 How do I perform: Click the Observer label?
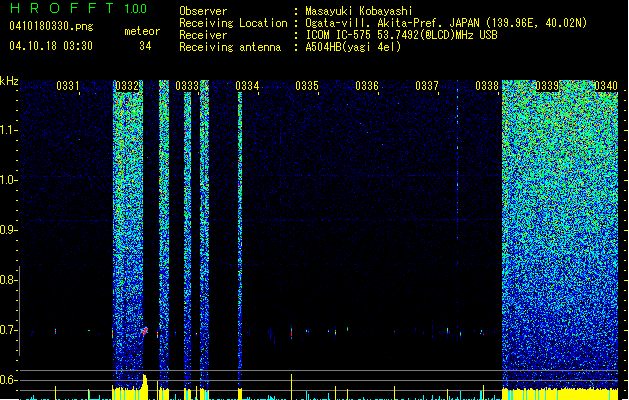click(x=203, y=11)
